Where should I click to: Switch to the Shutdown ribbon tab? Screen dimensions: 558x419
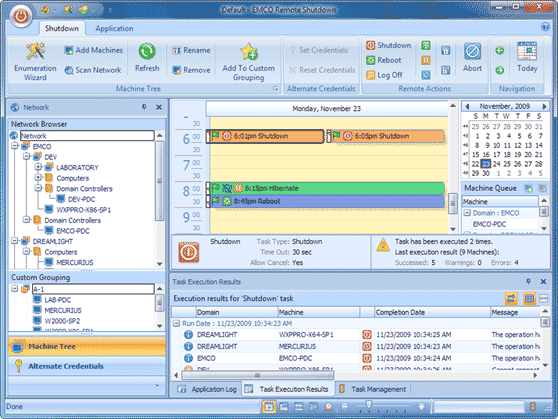click(62, 28)
